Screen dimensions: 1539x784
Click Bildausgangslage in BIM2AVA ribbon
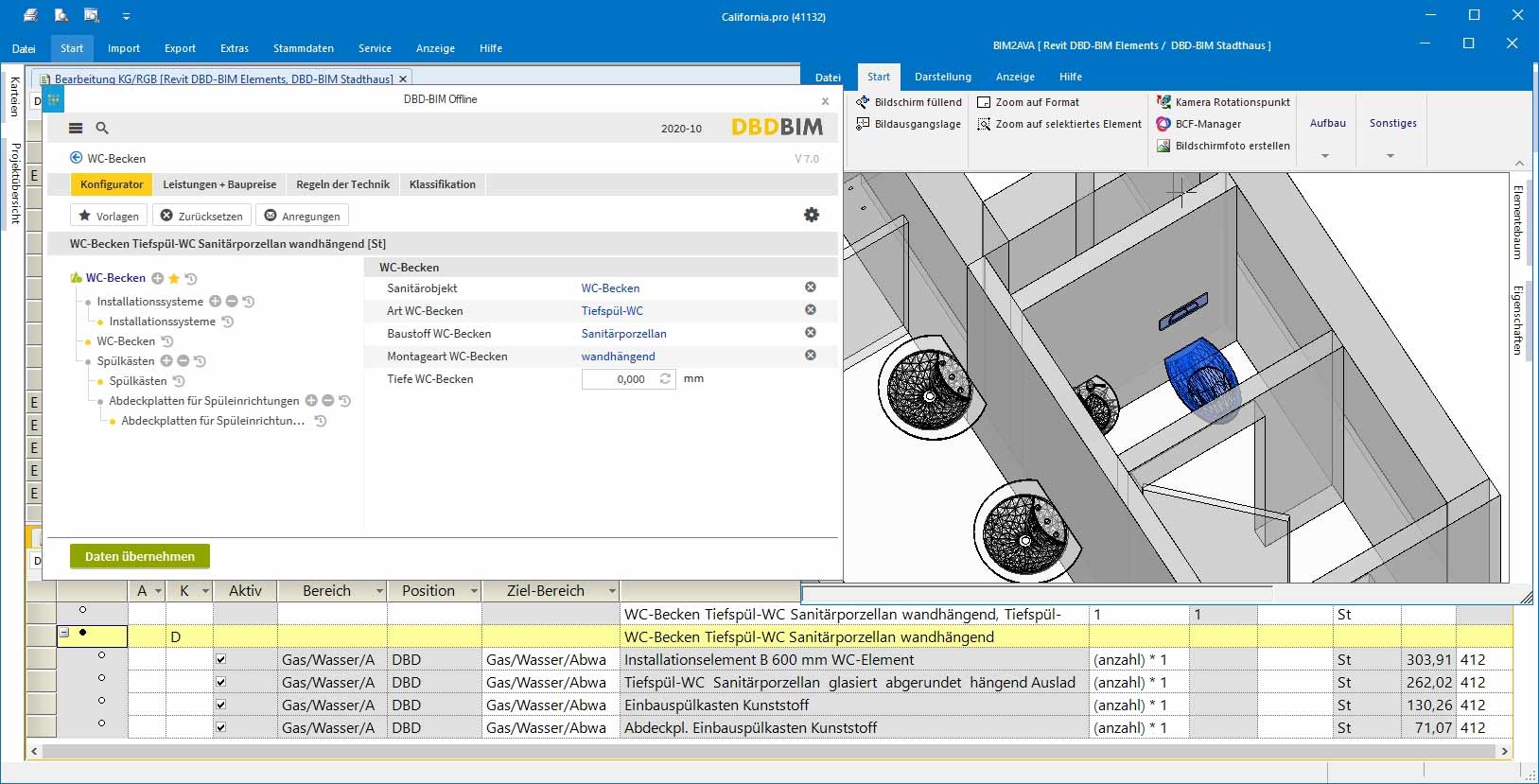tap(908, 124)
